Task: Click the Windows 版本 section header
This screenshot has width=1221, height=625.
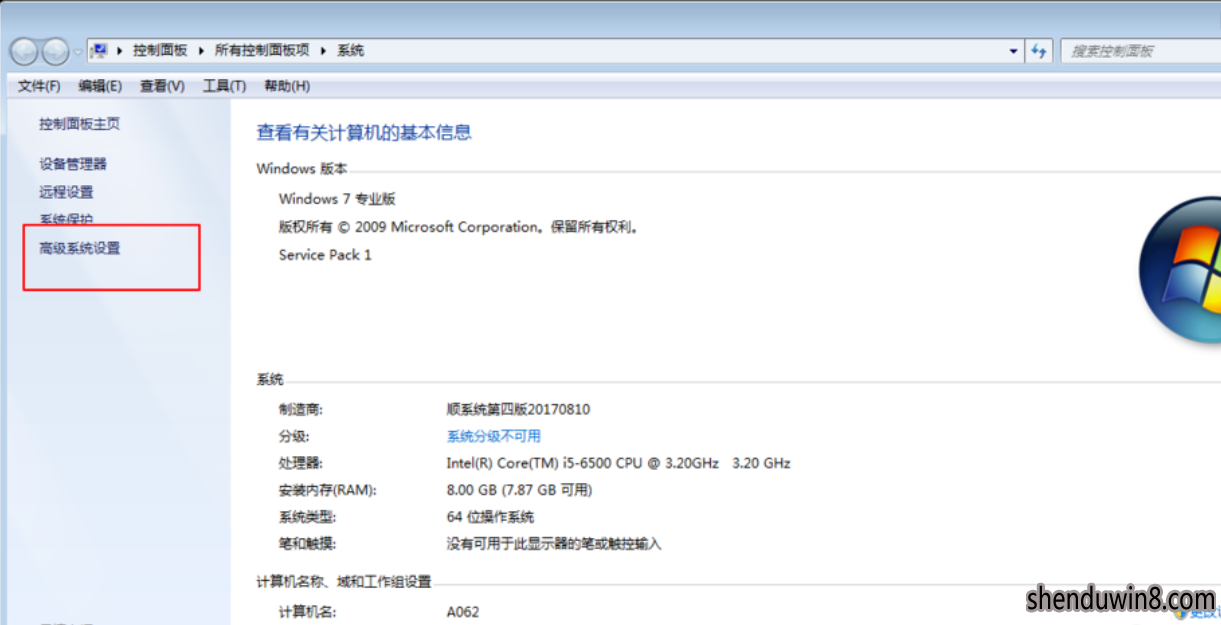Action: tap(302, 169)
